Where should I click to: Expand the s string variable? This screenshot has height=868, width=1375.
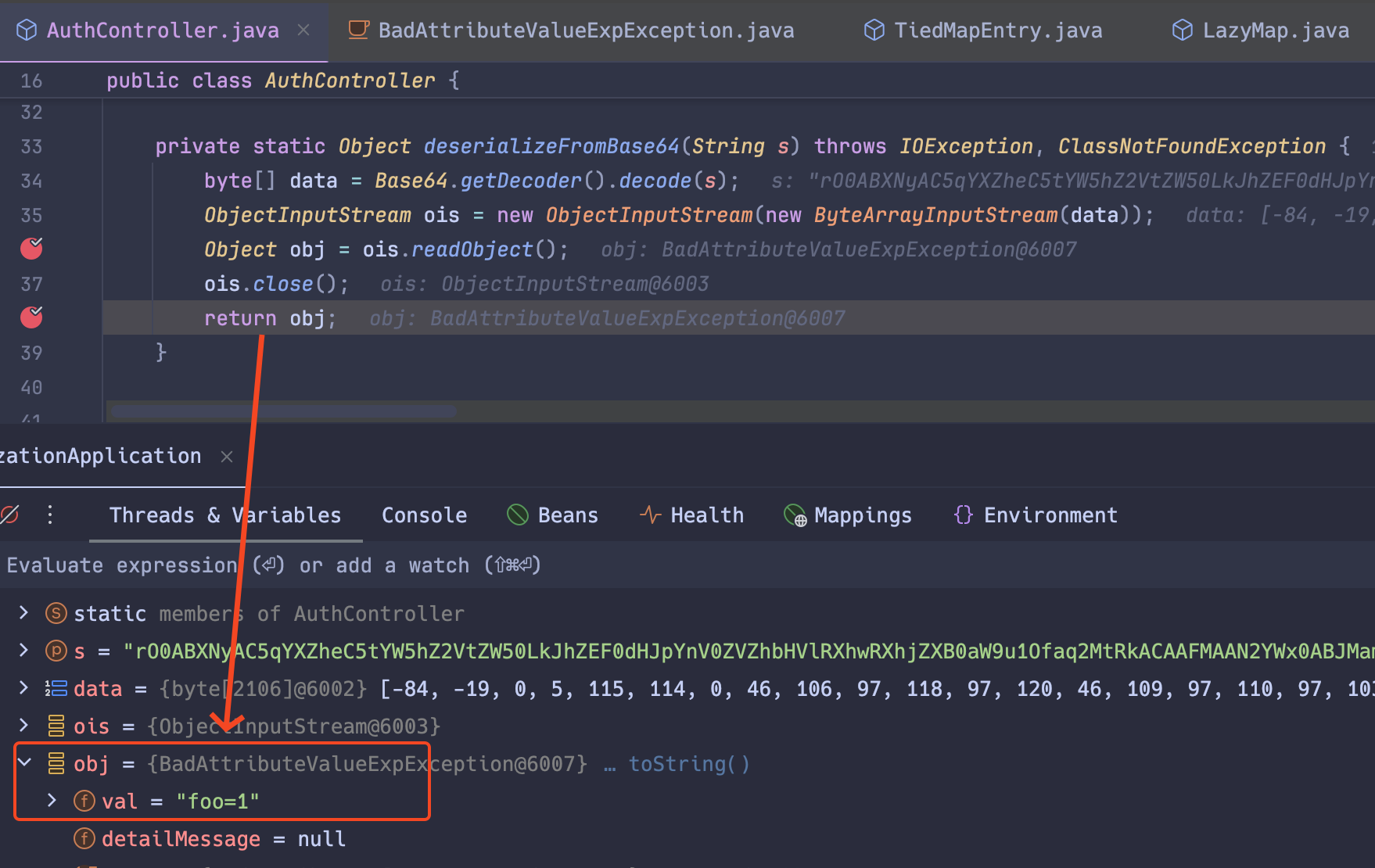(23, 651)
